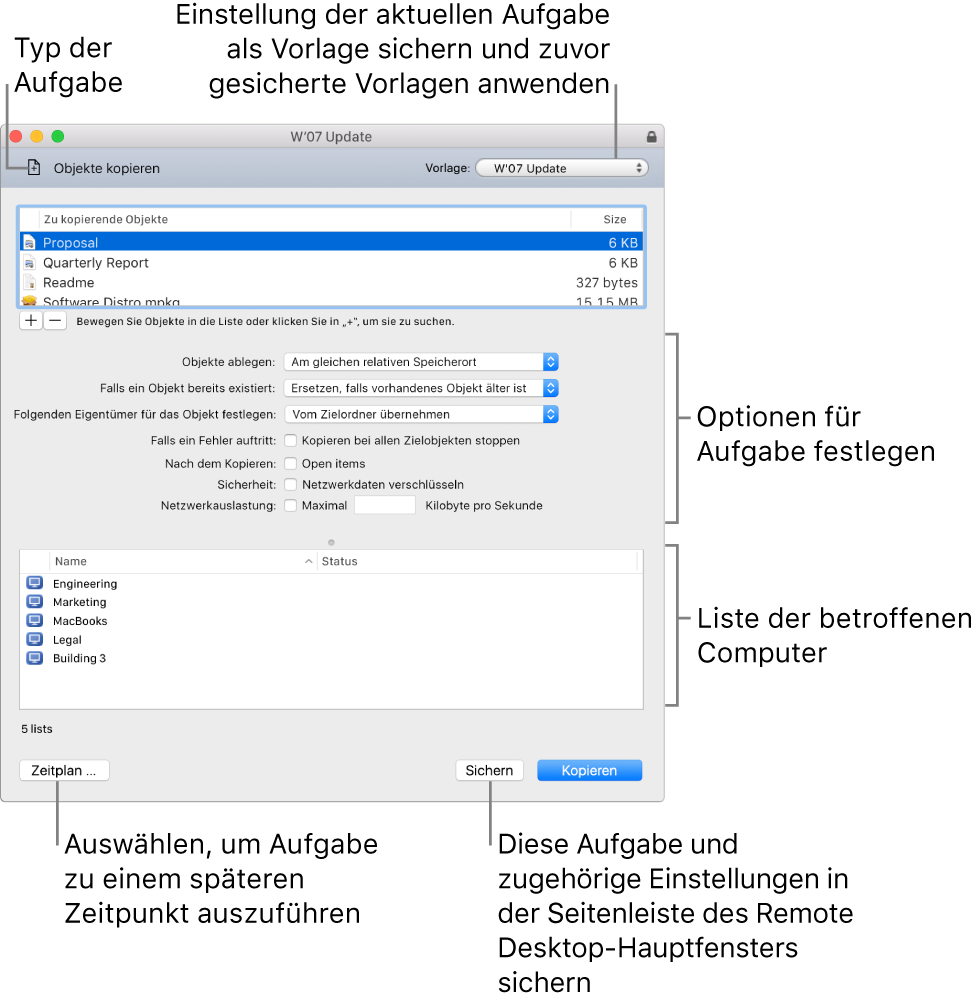
Task: Open the Vorlage popup showing W'07 Update
Action: coord(561,167)
